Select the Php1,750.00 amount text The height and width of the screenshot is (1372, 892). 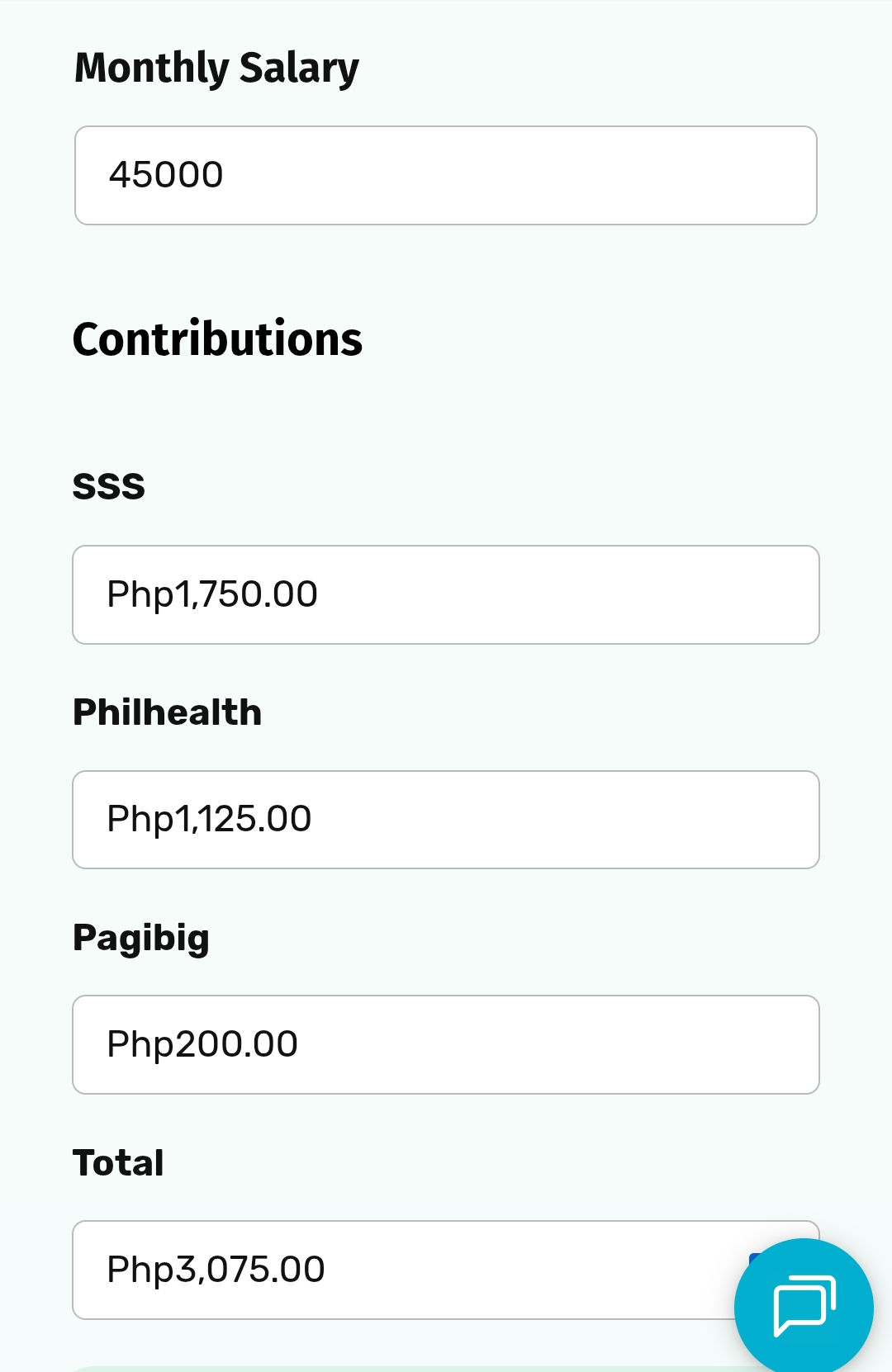click(212, 594)
